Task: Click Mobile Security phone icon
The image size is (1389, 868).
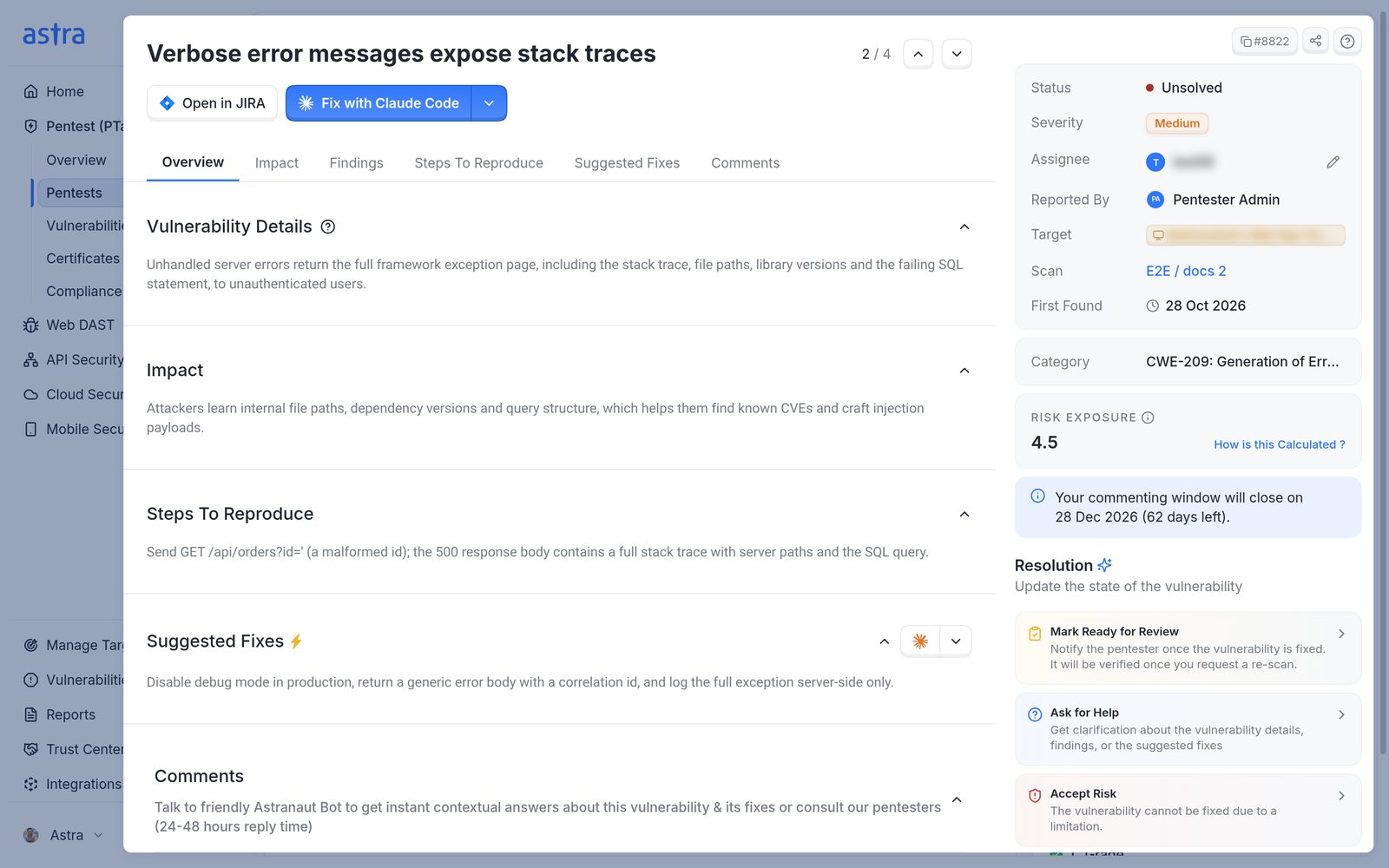Action: [x=31, y=429]
